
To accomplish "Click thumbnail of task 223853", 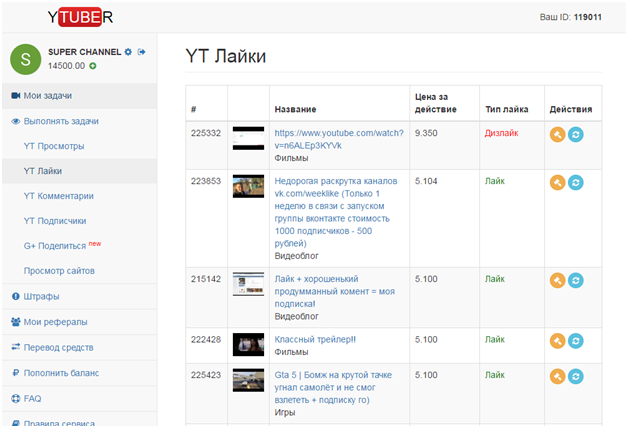I will (x=248, y=186).
